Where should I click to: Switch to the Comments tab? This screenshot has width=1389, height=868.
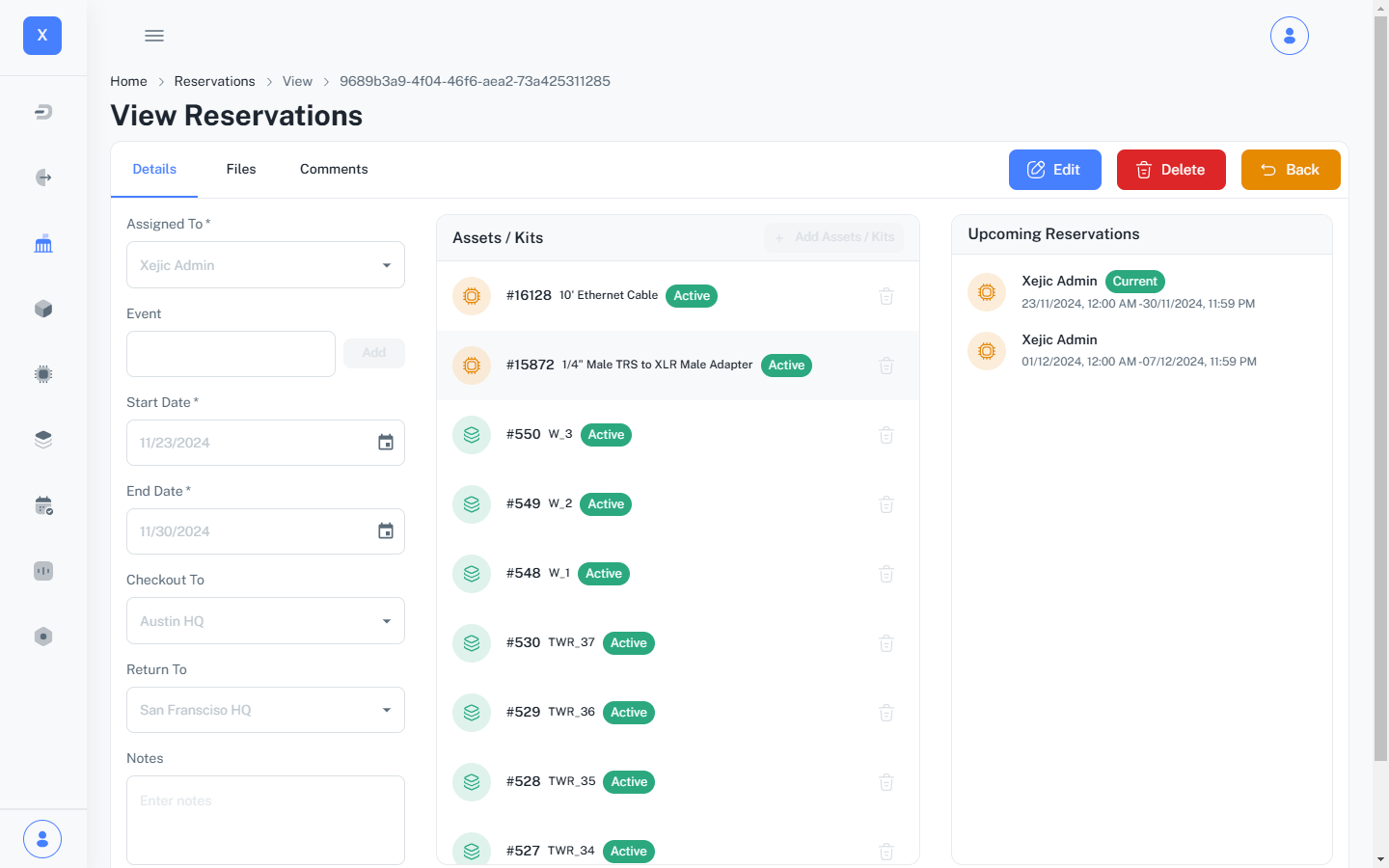click(x=334, y=170)
